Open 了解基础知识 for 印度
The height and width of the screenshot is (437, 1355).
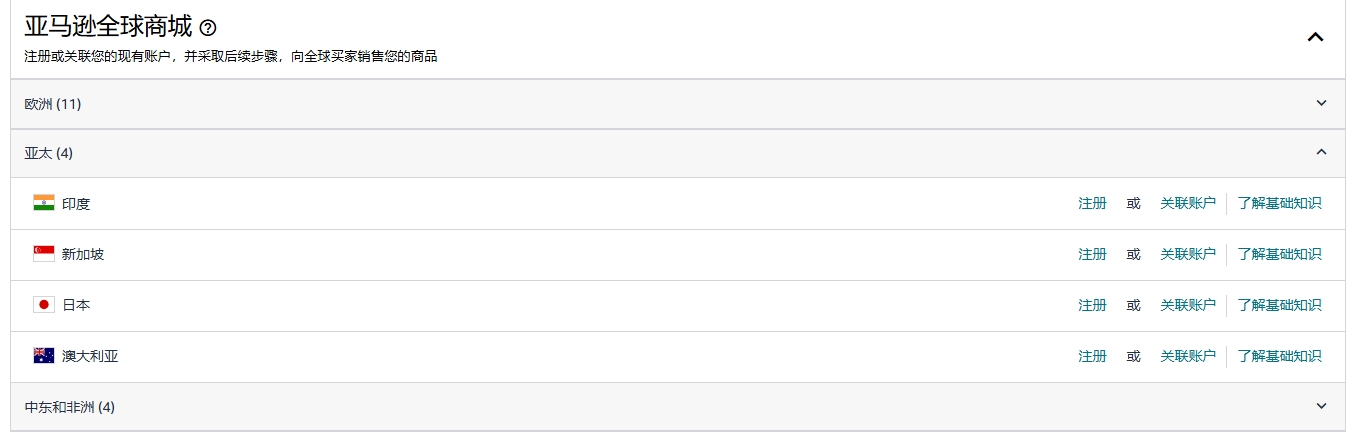pyautogui.click(x=1279, y=203)
